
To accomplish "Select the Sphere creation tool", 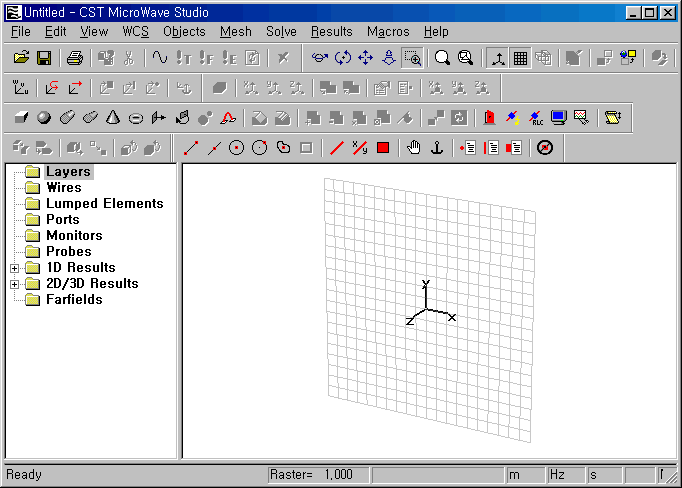I will [43, 117].
